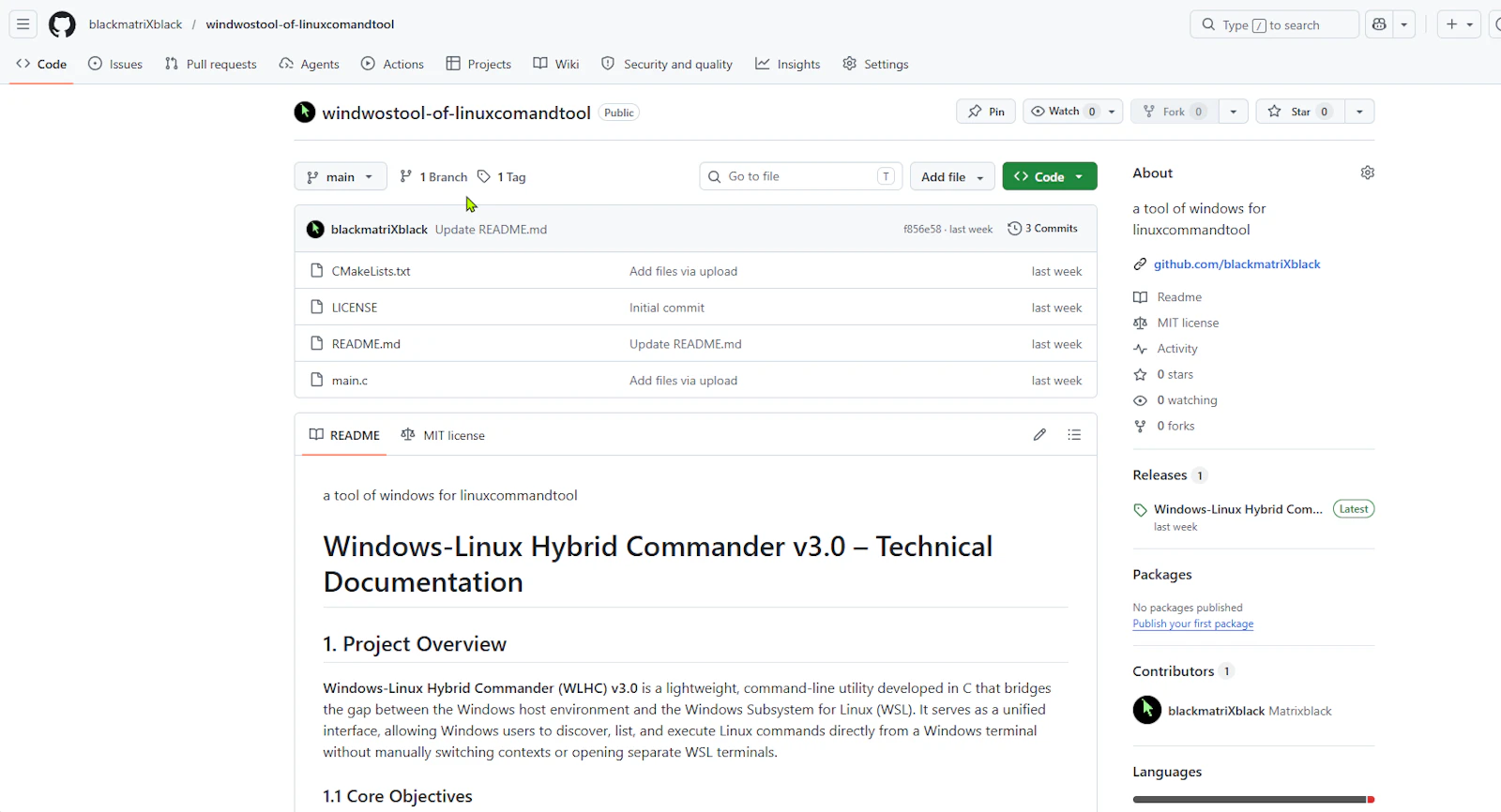Click the branch icon next to 1 Branch
1501x812 pixels.
(x=406, y=176)
